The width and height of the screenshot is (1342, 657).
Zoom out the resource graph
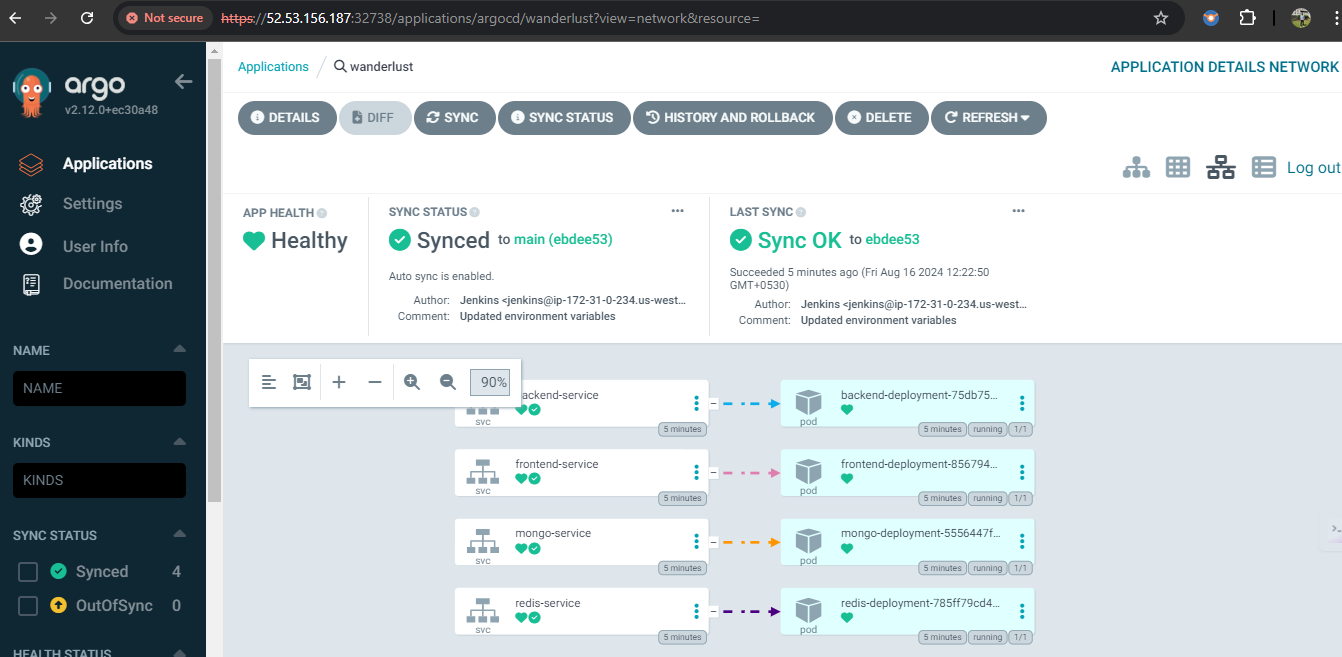tap(448, 382)
